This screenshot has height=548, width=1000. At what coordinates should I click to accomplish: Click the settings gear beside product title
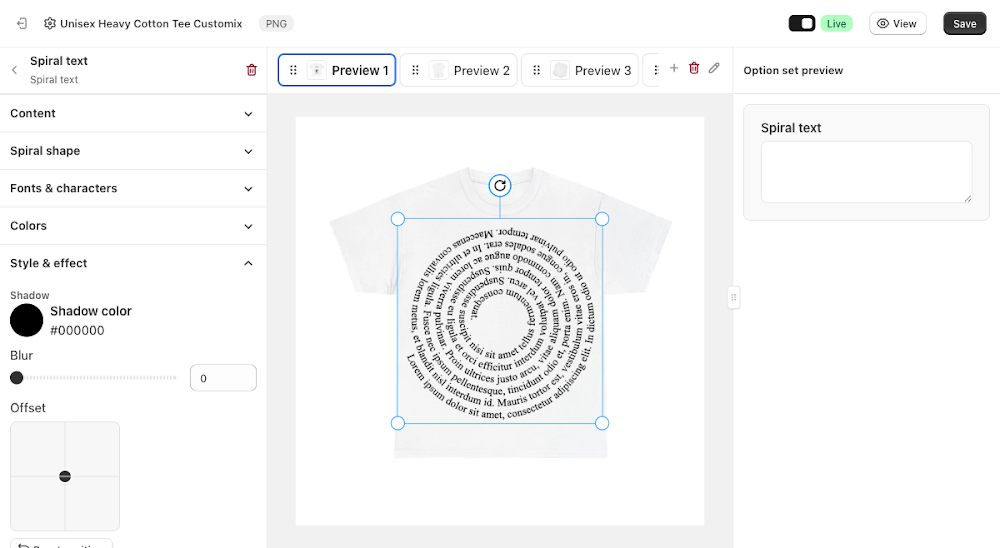click(50, 24)
